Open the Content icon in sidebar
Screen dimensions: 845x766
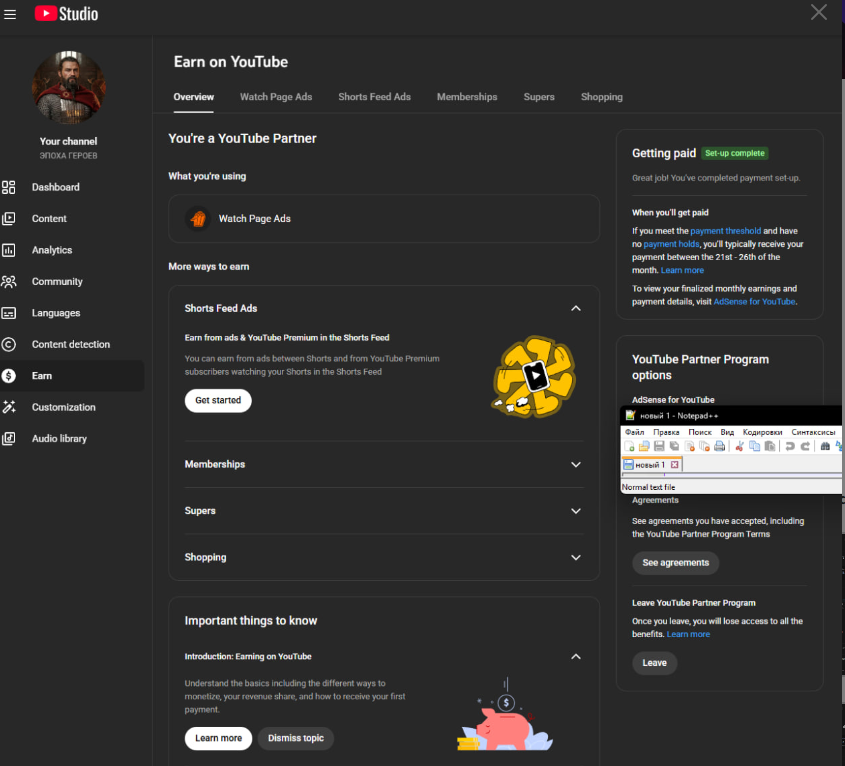[9, 218]
